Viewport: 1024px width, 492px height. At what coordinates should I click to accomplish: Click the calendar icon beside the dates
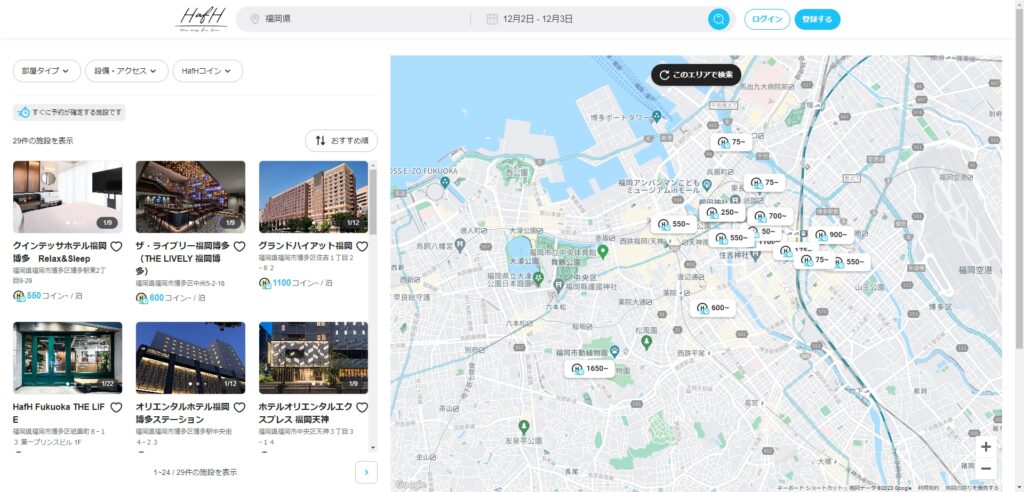492,19
